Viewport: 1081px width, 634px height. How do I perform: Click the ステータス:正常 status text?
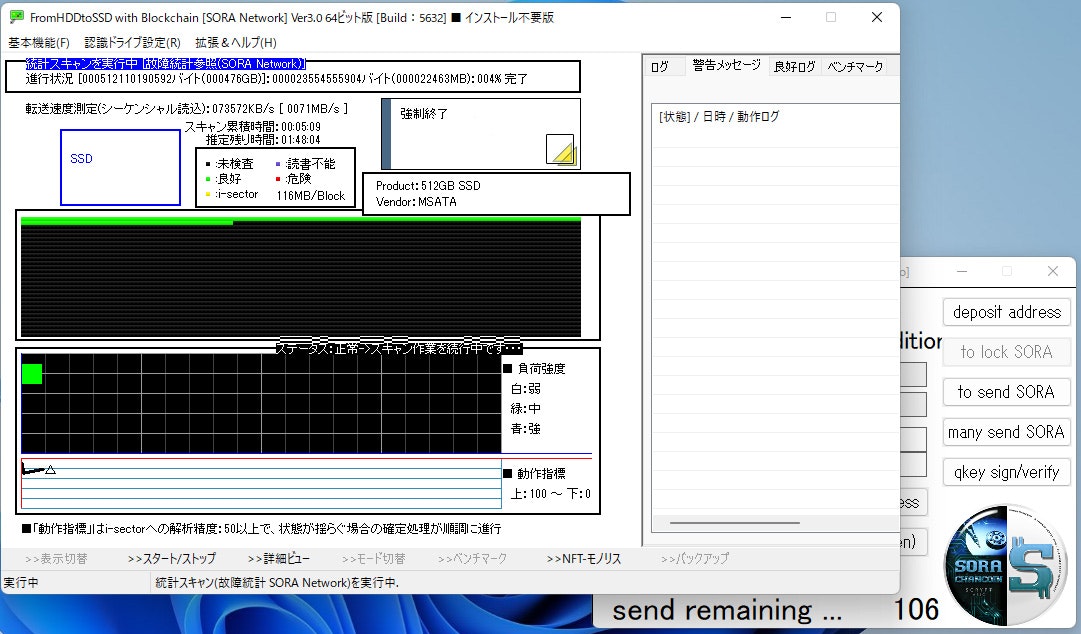[x=398, y=349]
